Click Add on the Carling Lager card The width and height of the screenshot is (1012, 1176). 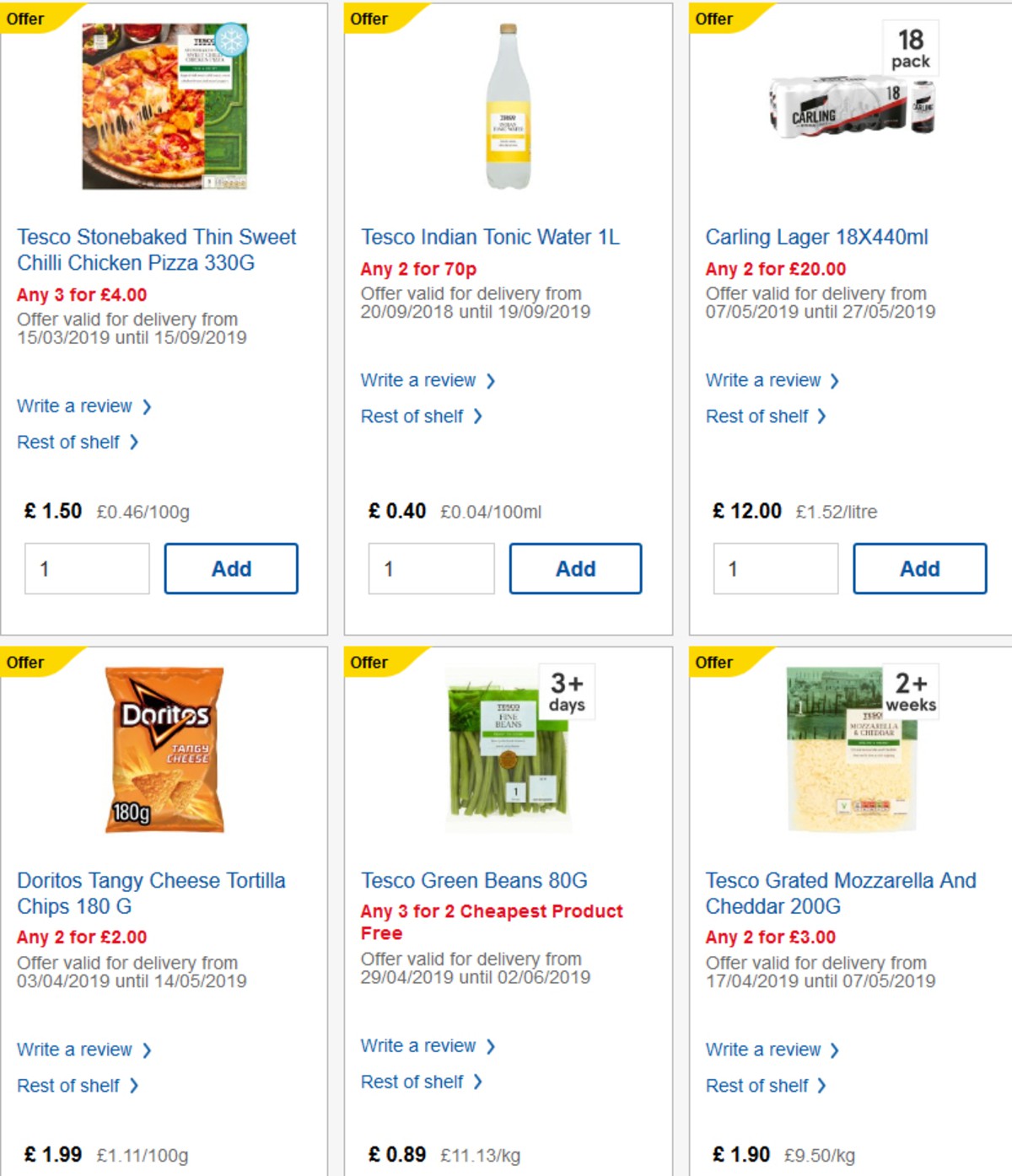pyautogui.click(x=919, y=568)
